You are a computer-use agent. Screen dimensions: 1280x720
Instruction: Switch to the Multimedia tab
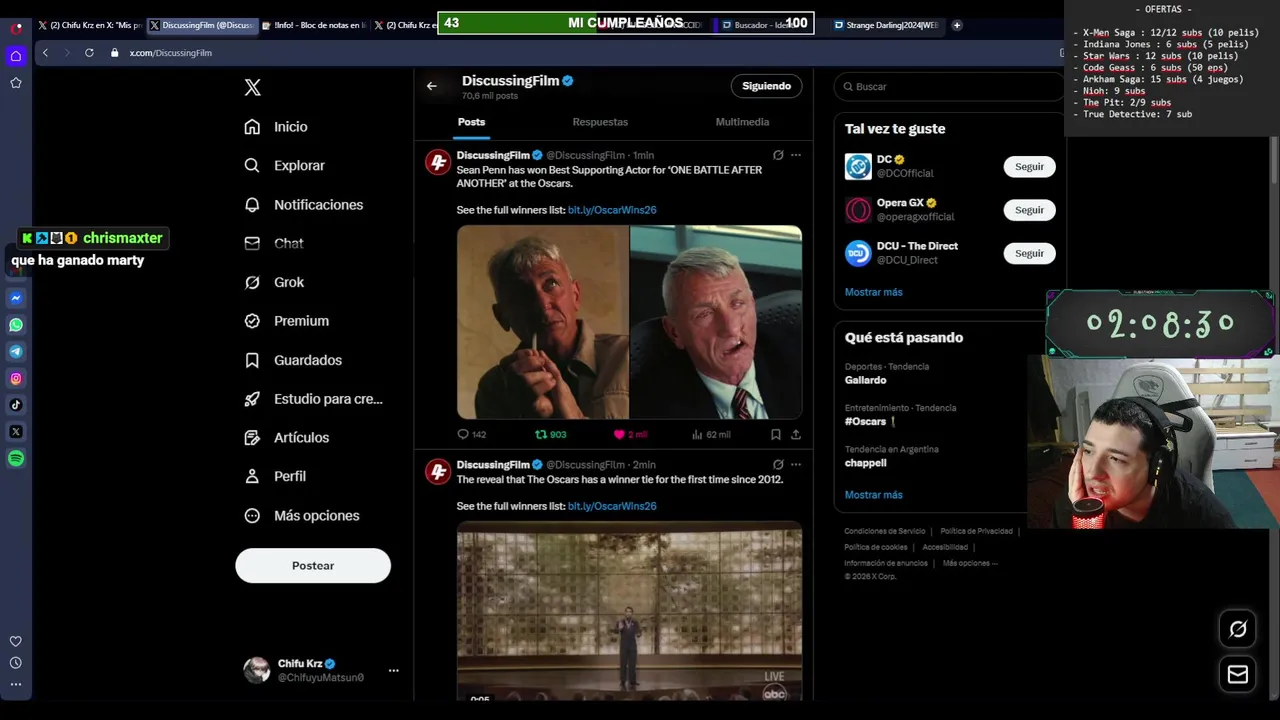pos(742,122)
